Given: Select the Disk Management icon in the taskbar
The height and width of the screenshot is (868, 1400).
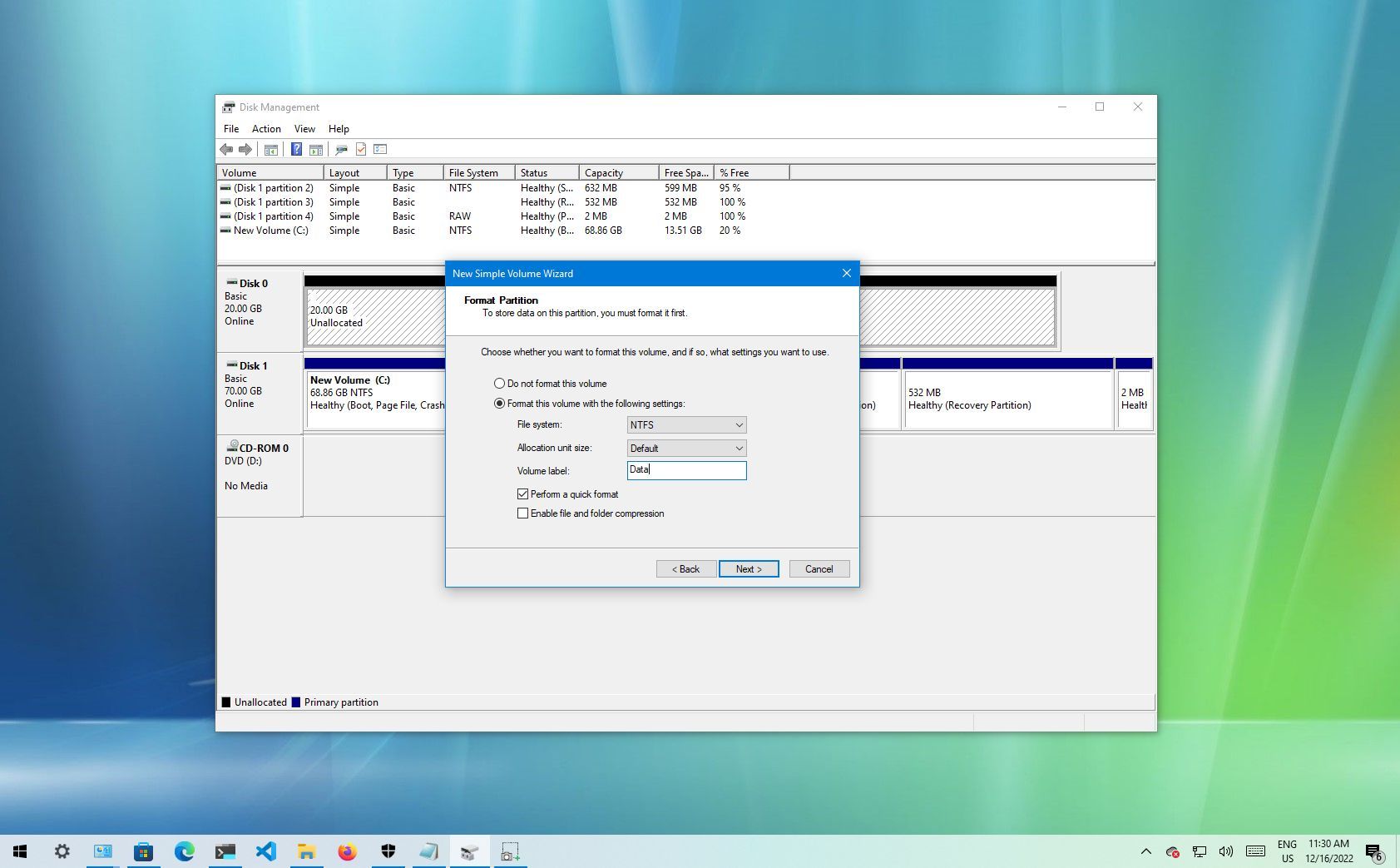Looking at the screenshot, I should (x=469, y=851).
